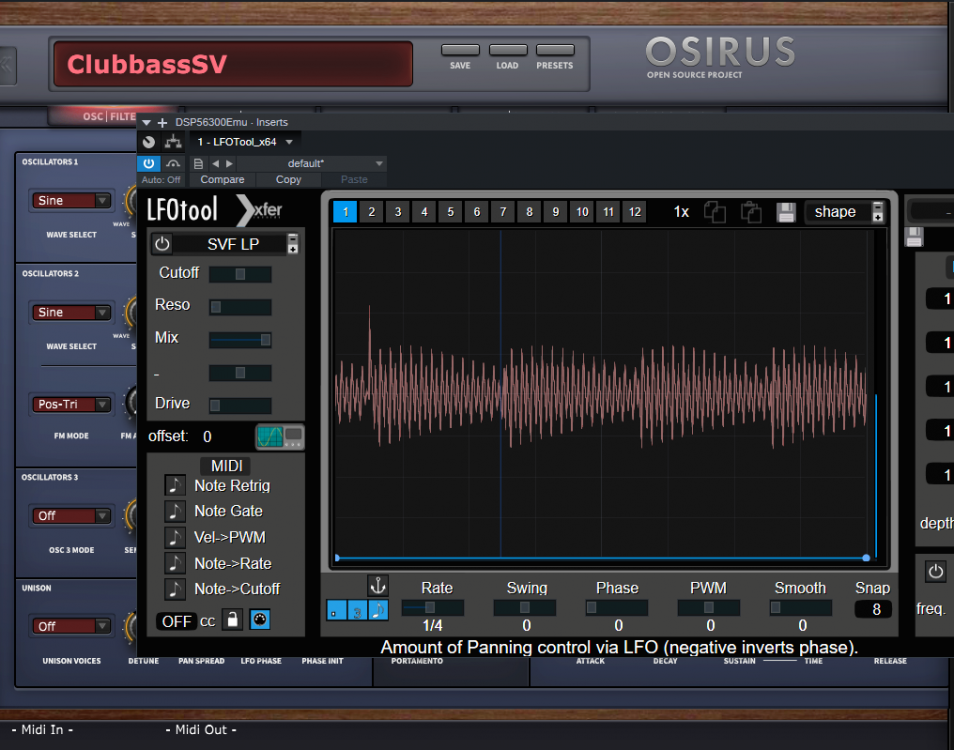Click the Auto: Off automation button
Screen dimensions: 954x750
tap(161, 180)
